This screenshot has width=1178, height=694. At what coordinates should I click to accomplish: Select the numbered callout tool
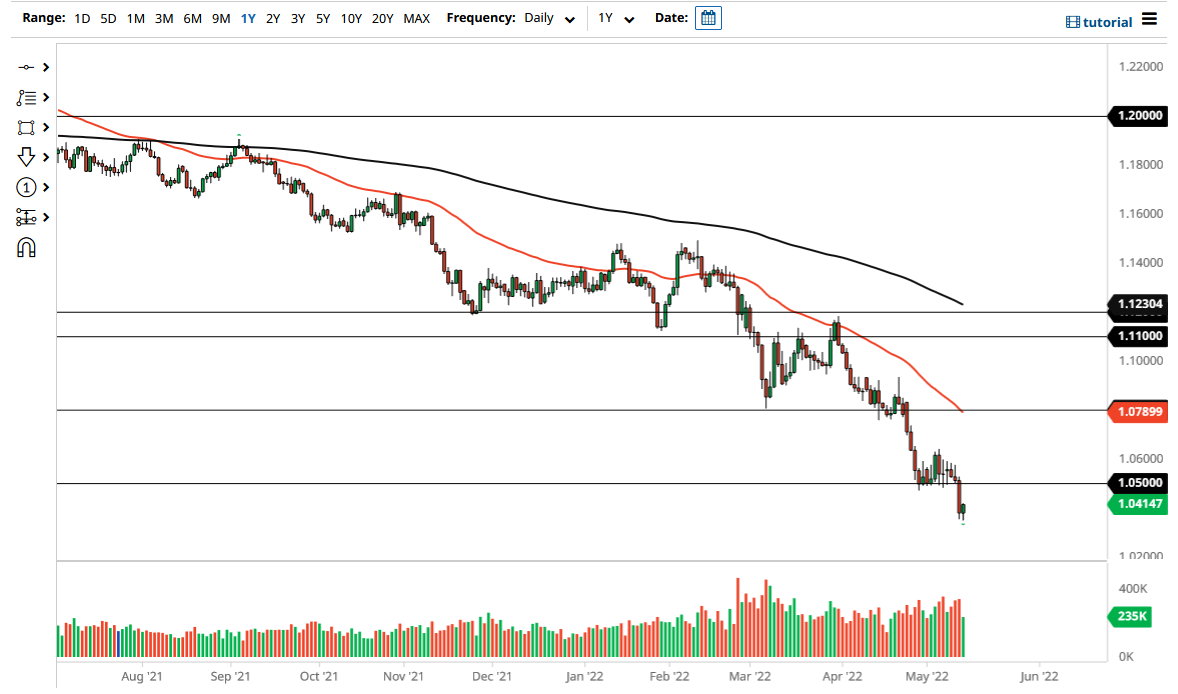(25, 187)
